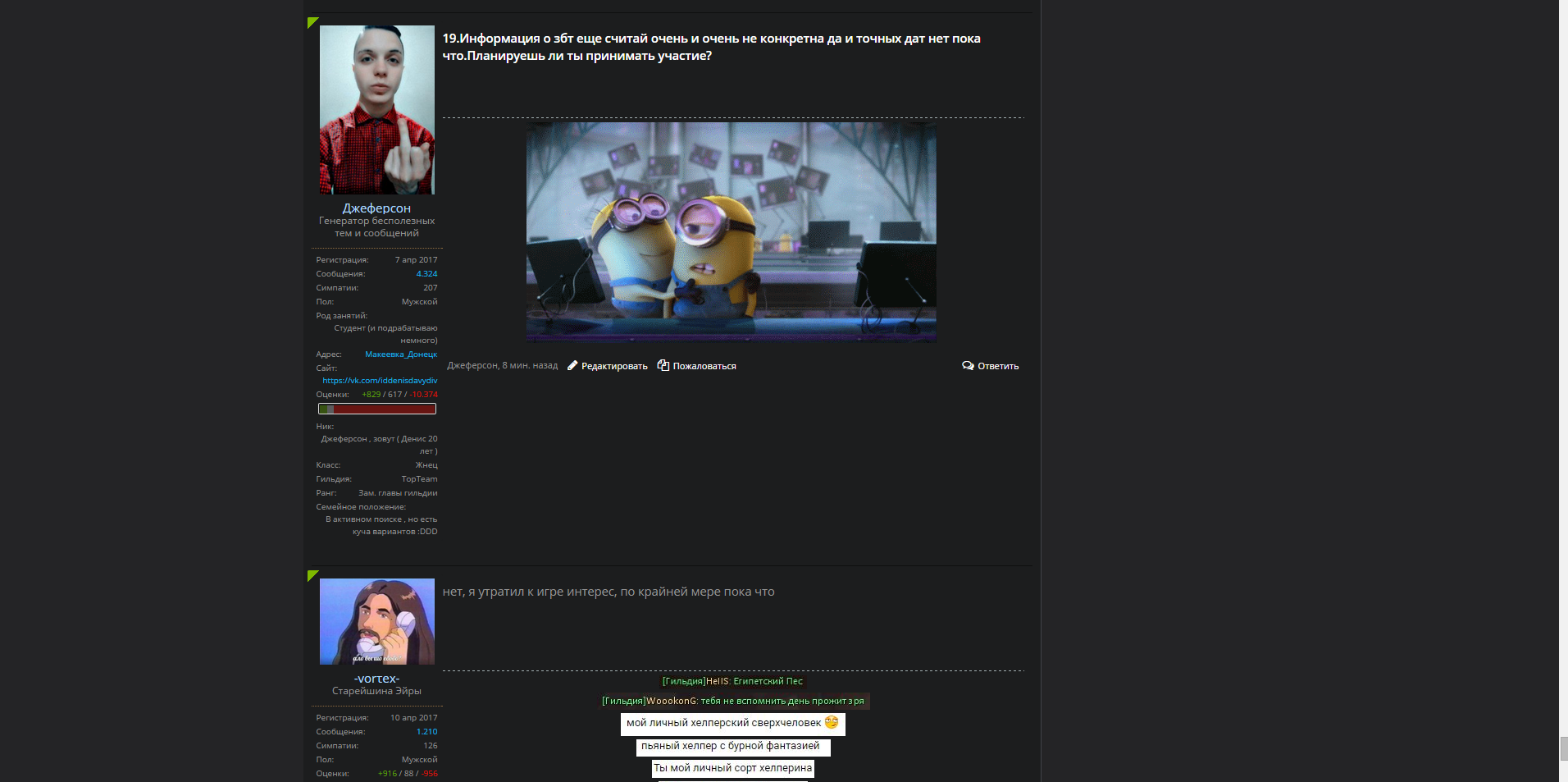Click the guild name TopTeam
Screen dimensions: 1568x782
click(419, 479)
